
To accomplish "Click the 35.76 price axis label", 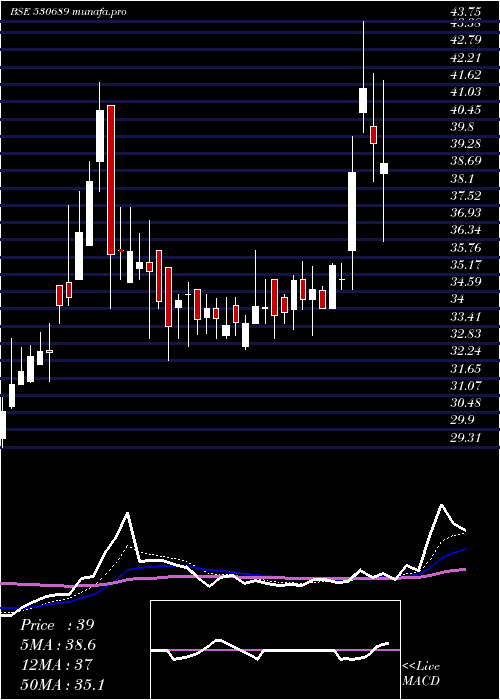I will 465,248.
